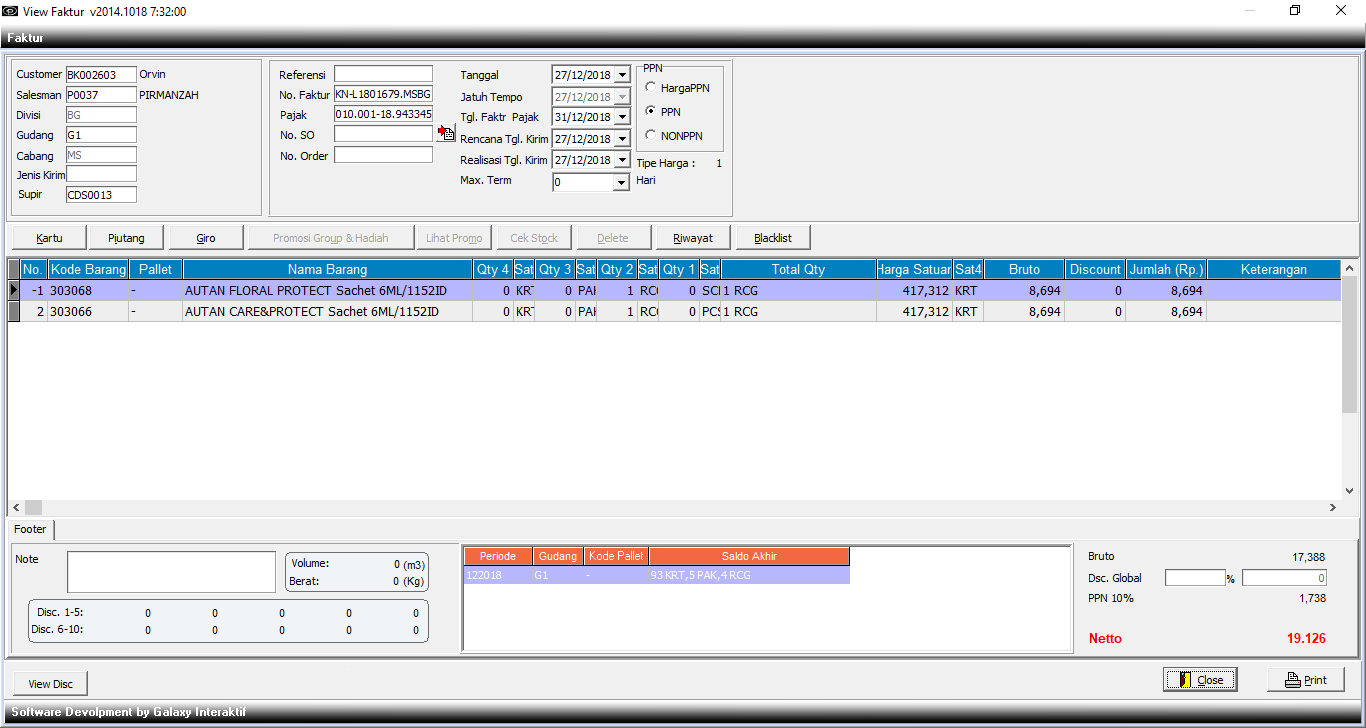Click the No. SO lookup icon
Viewport: 1366px width, 728px height.
445,133
